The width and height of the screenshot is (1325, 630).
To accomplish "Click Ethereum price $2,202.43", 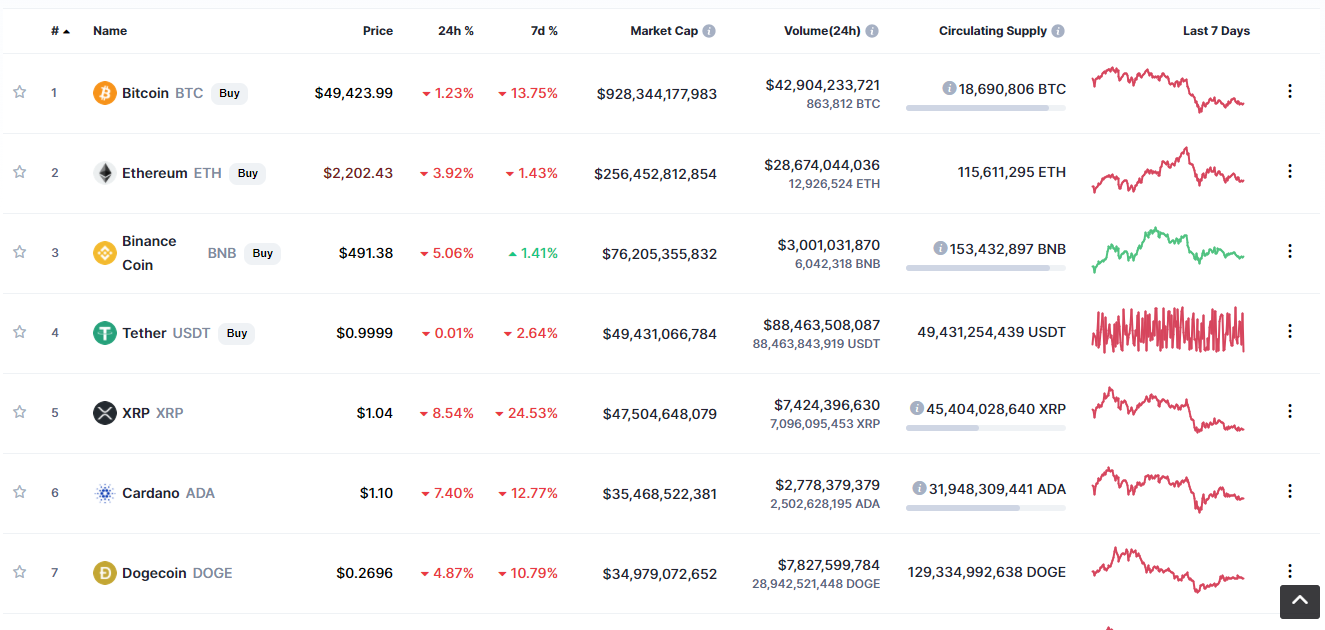I will [358, 173].
